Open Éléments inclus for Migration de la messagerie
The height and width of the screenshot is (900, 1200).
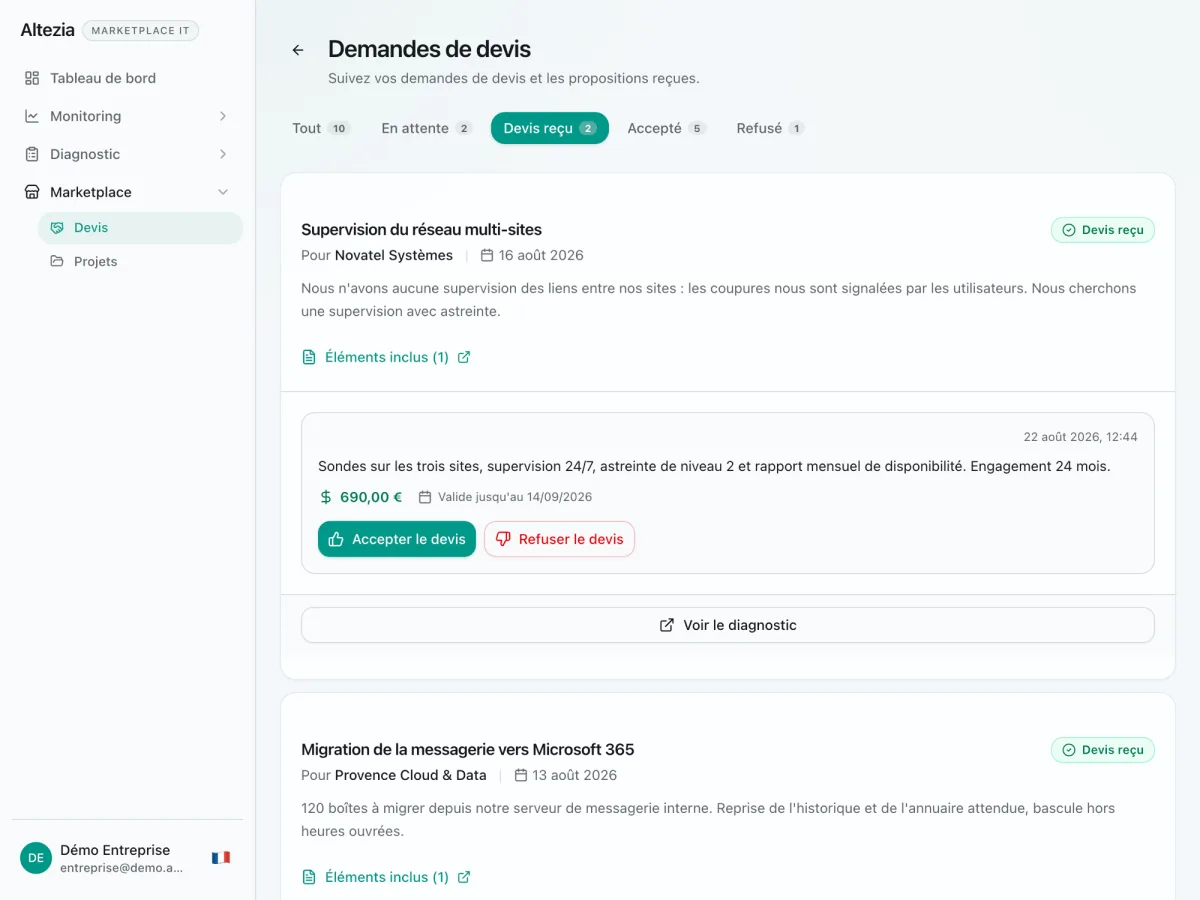(386, 877)
